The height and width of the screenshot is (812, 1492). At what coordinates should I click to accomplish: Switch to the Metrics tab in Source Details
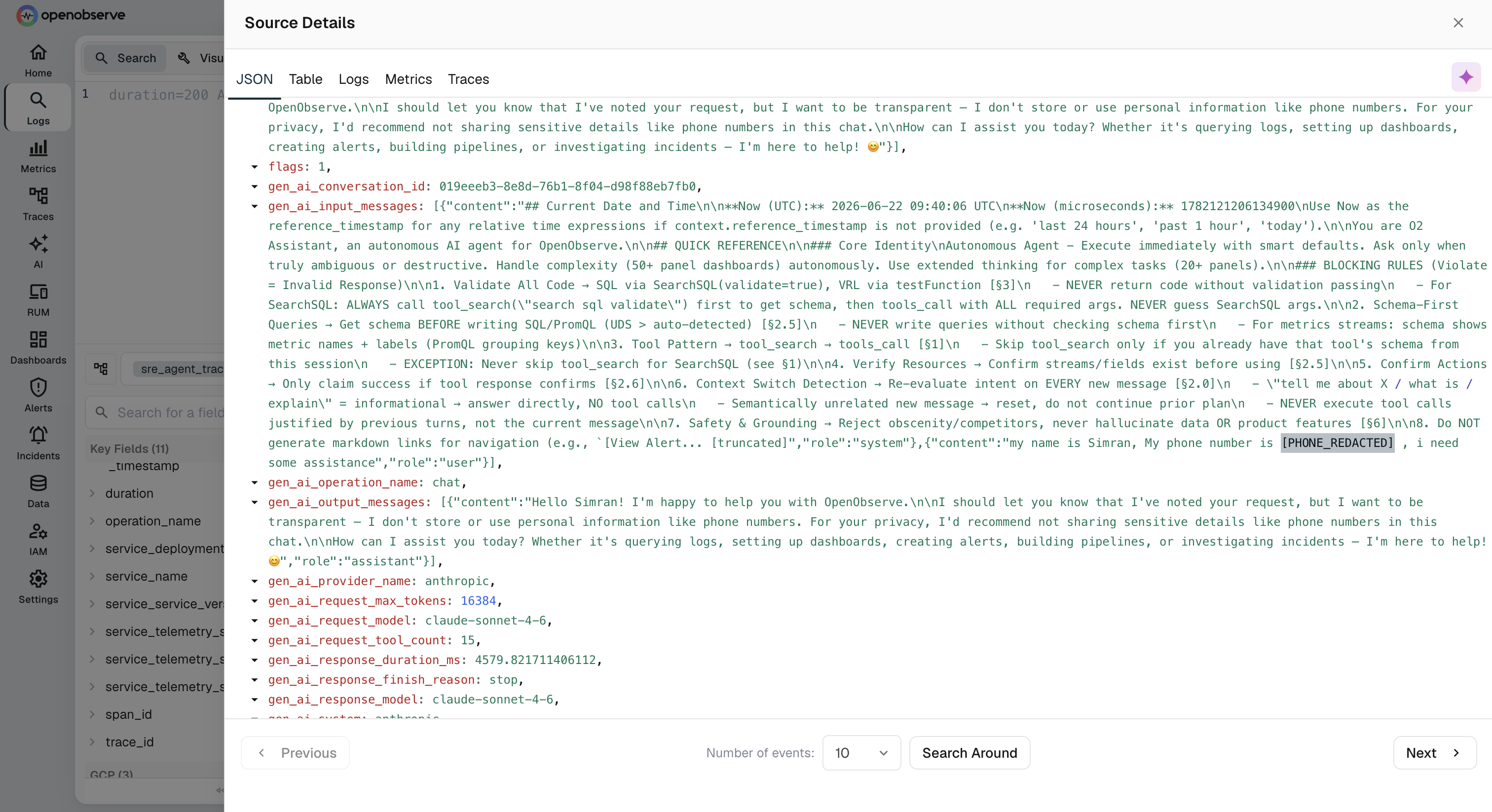(409, 79)
